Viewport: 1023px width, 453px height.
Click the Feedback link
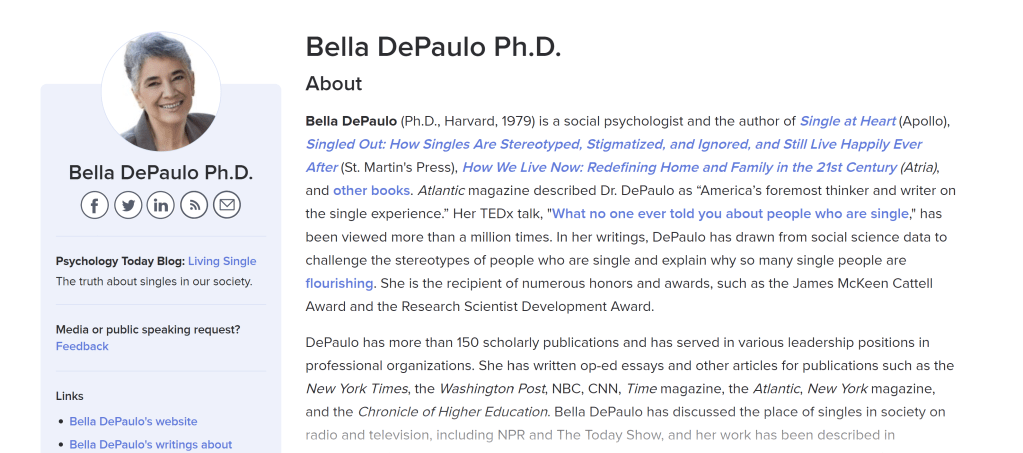[82, 346]
